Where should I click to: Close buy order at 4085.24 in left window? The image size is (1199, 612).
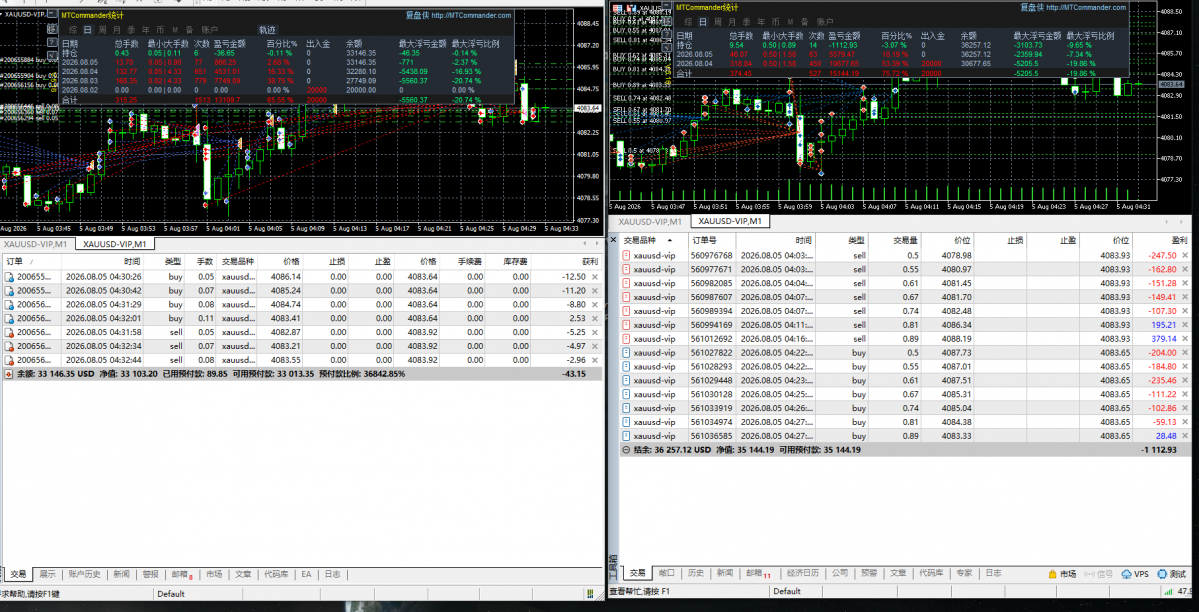point(595,290)
